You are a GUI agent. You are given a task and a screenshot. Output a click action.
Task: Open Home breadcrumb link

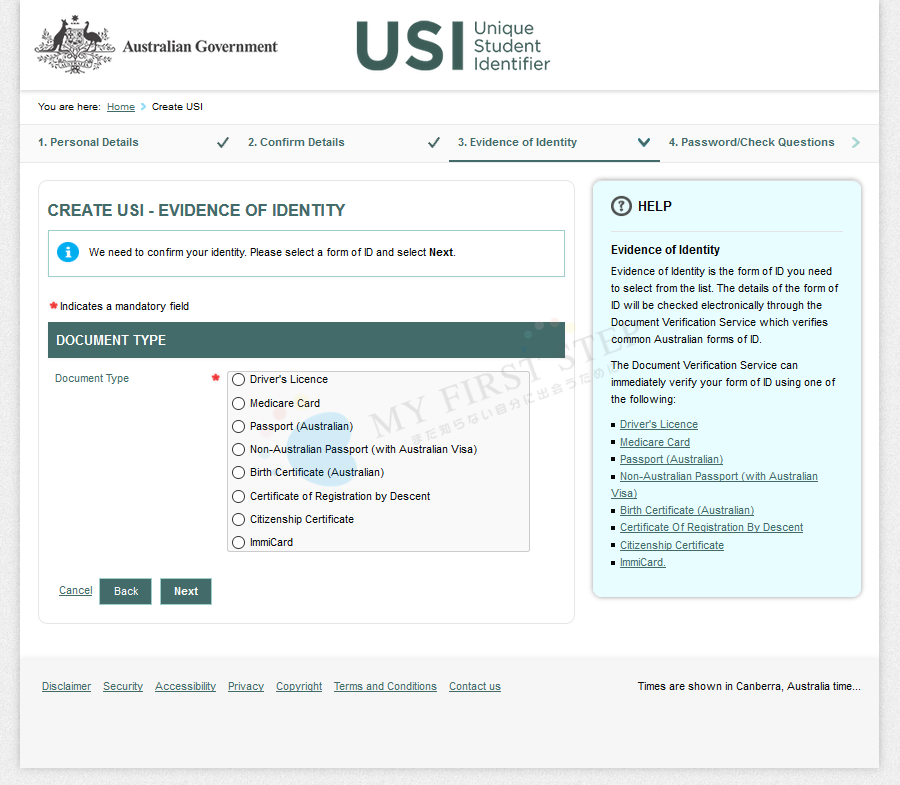click(120, 107)
